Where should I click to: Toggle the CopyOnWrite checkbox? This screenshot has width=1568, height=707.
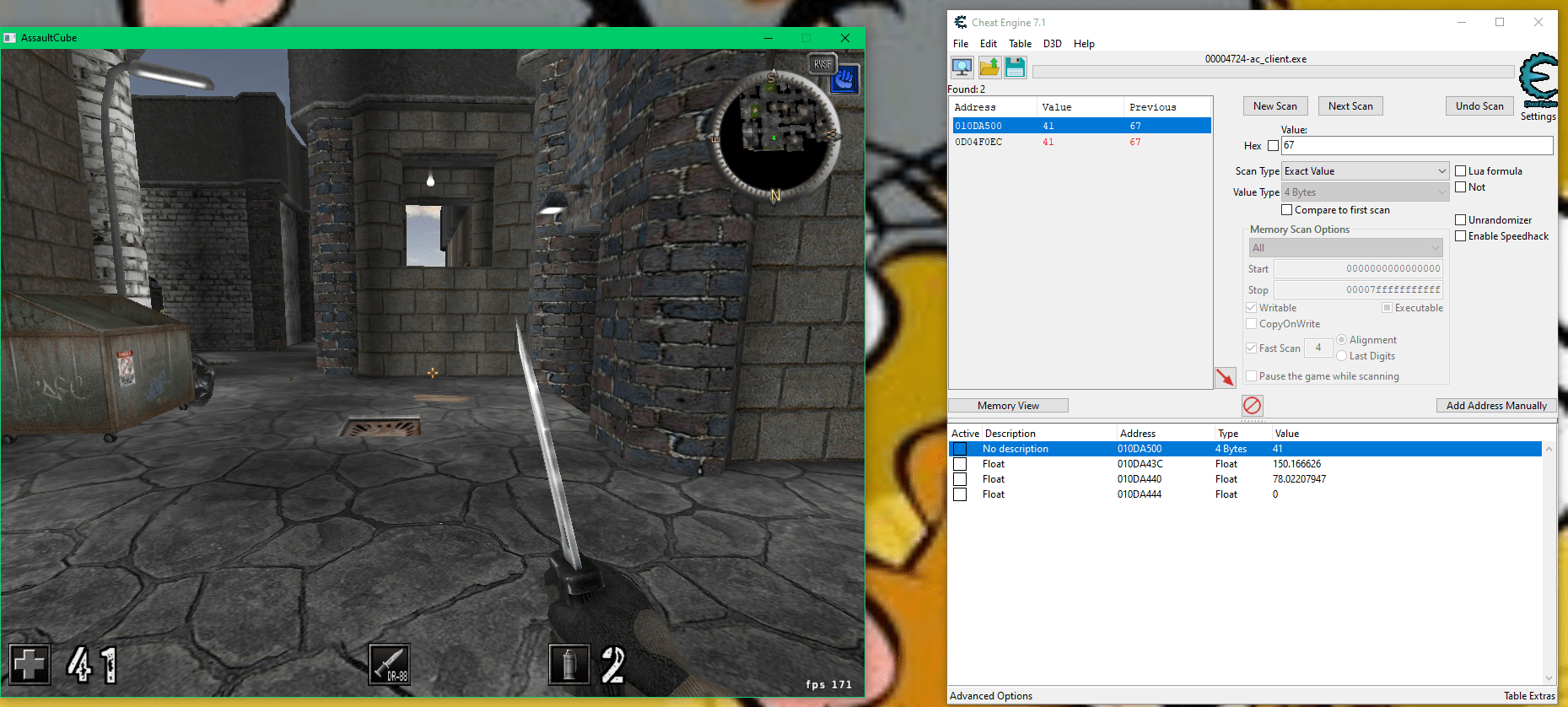tap(1251, 324)
